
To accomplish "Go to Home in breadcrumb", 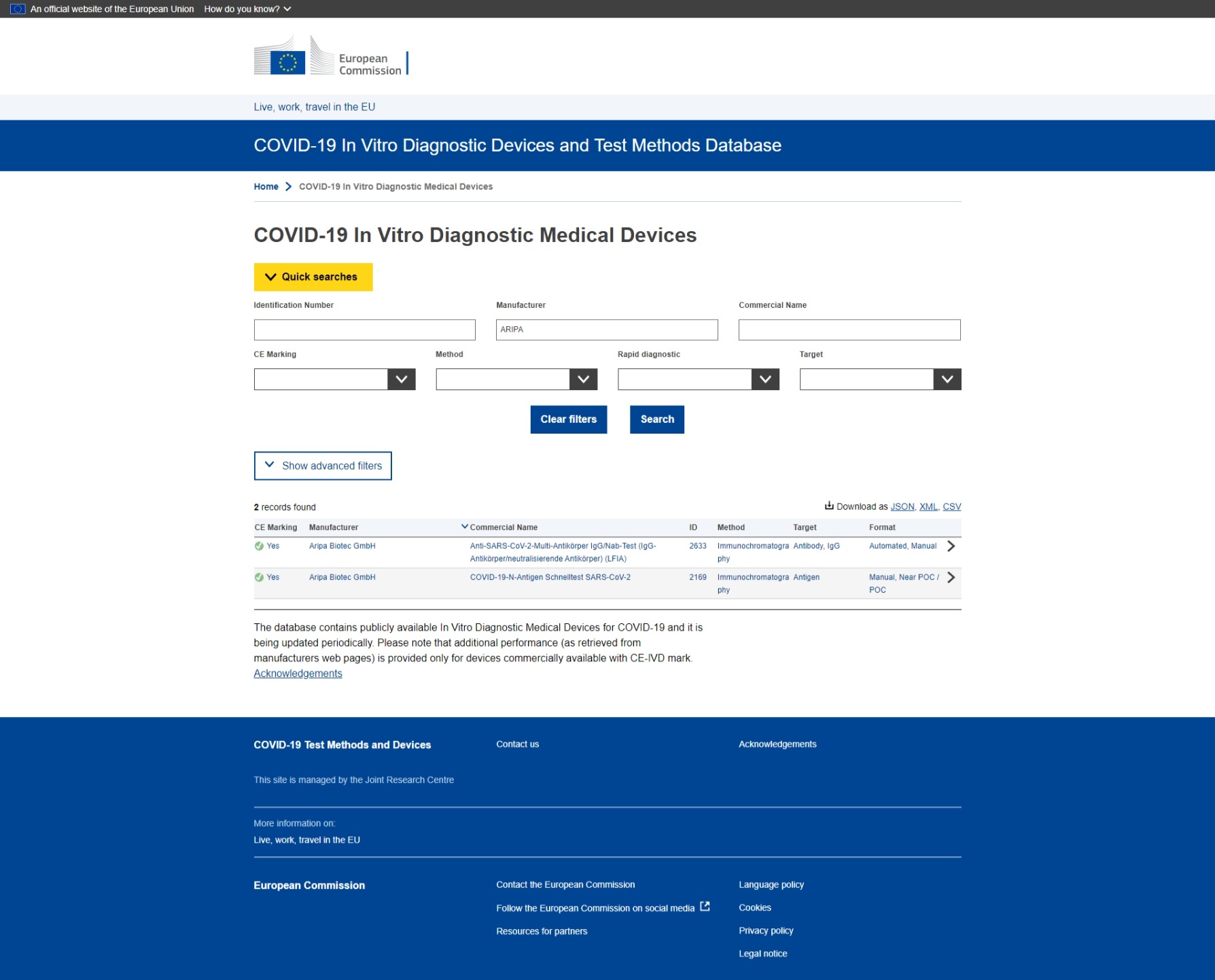I will pos(266,187).
